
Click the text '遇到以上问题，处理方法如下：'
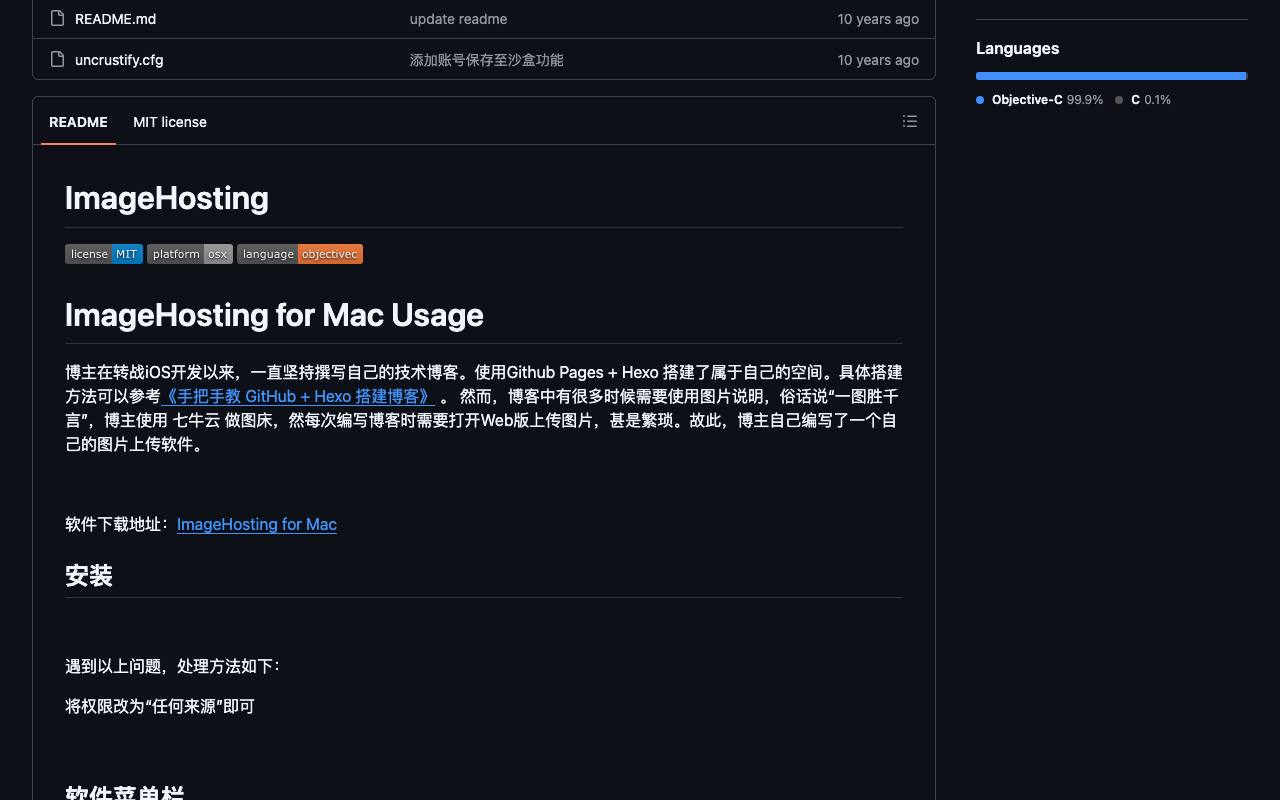tap(173, 666)
